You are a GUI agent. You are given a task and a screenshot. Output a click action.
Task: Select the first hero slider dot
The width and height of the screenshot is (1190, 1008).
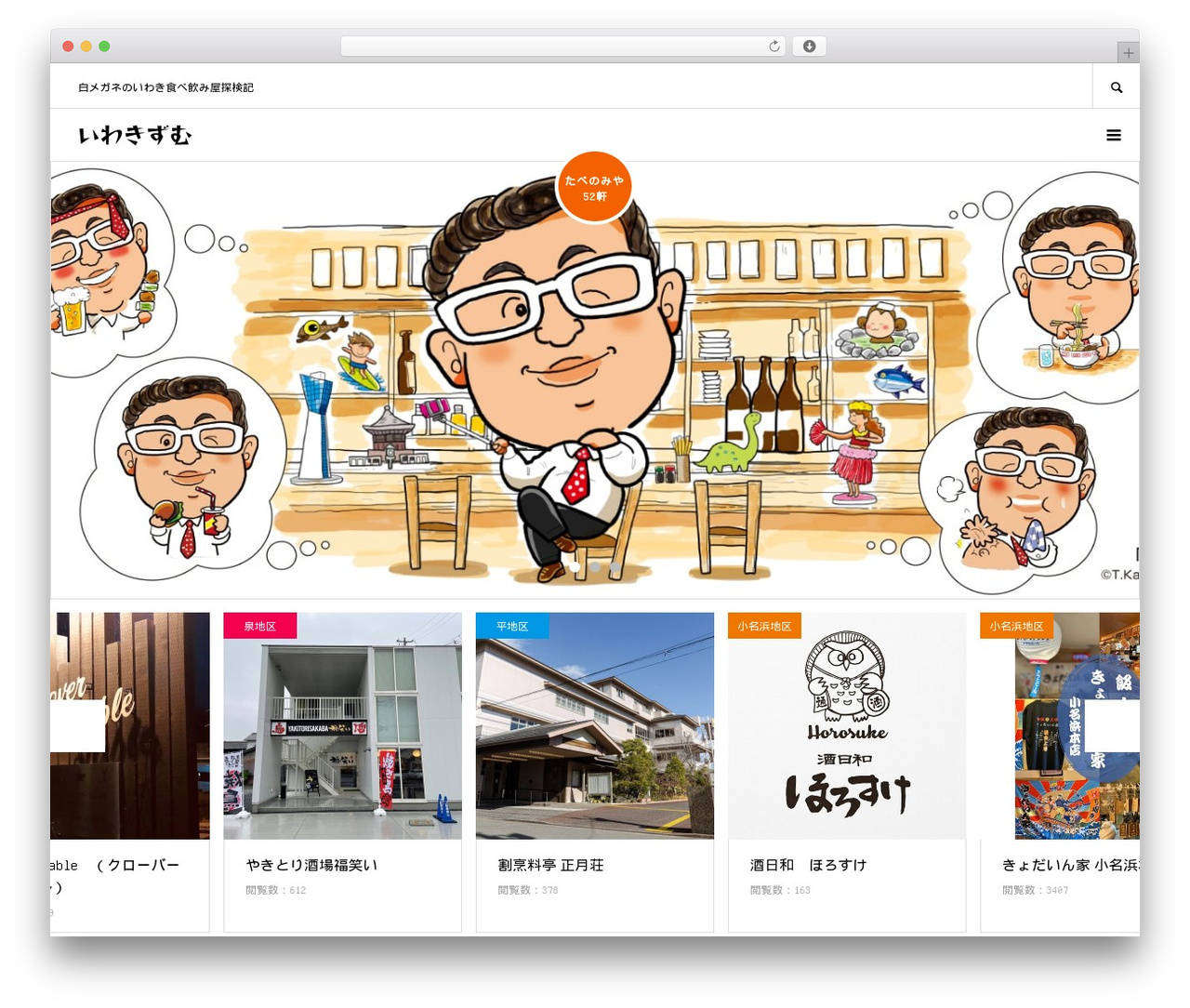(x=575, y=566)
